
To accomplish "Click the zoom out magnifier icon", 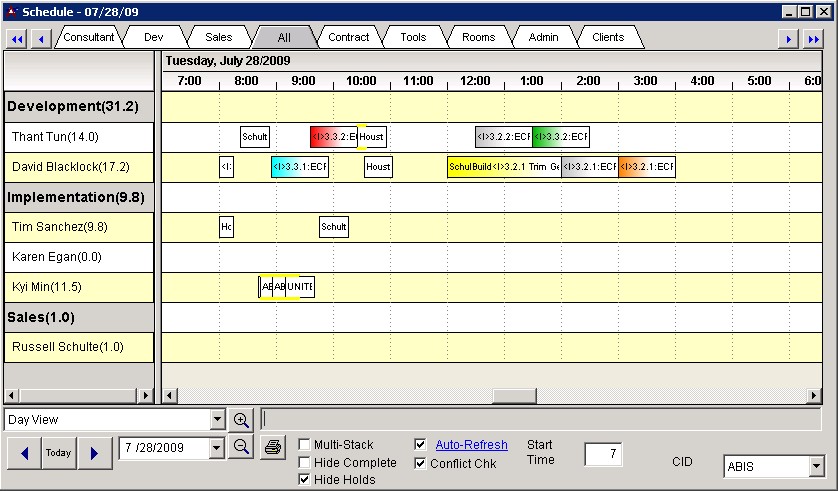I will 241,447.
